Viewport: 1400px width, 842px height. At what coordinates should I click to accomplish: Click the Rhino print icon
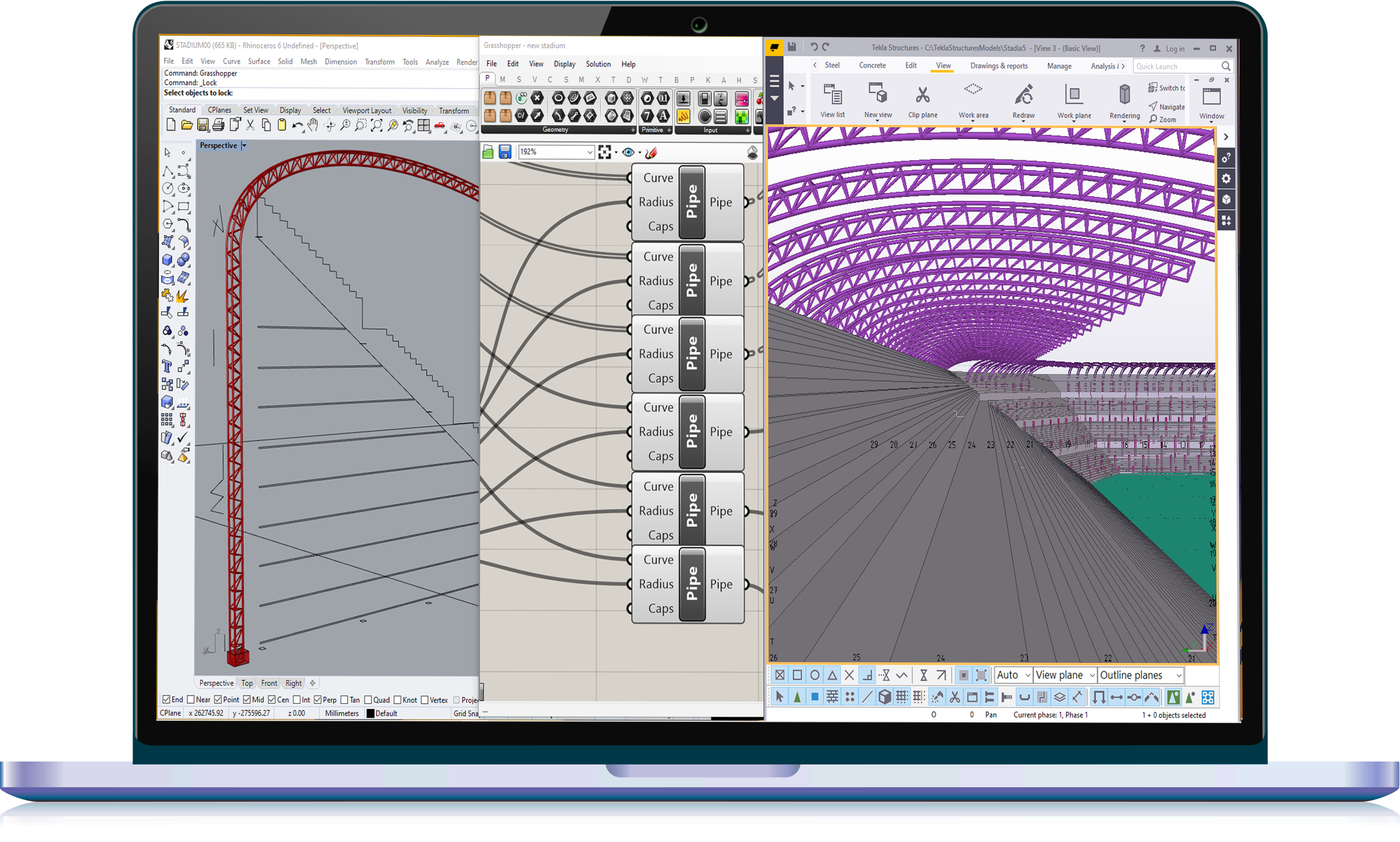tap(219, 125)
